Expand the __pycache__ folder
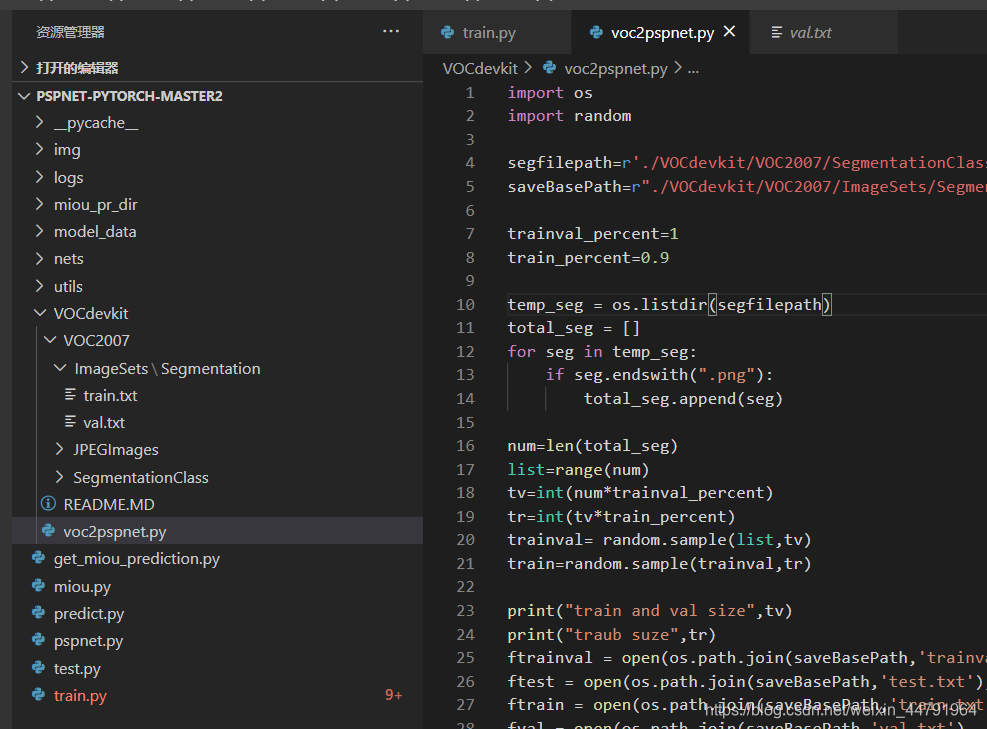 pos(40,122)
